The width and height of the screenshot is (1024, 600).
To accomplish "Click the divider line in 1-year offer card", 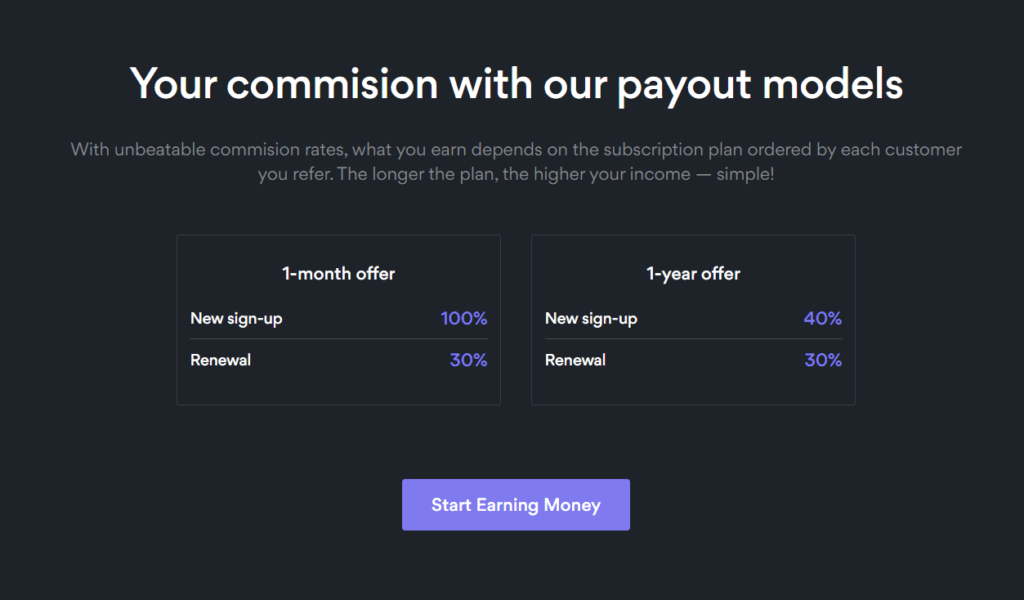I will pyautogui.click(x=693, y=339).
